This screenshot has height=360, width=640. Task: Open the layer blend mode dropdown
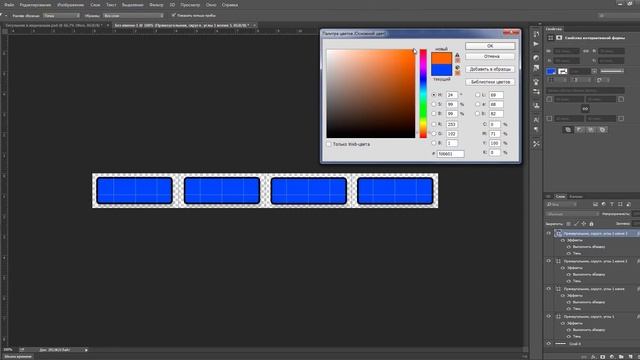pyautogui.click(x=572, y=214)
